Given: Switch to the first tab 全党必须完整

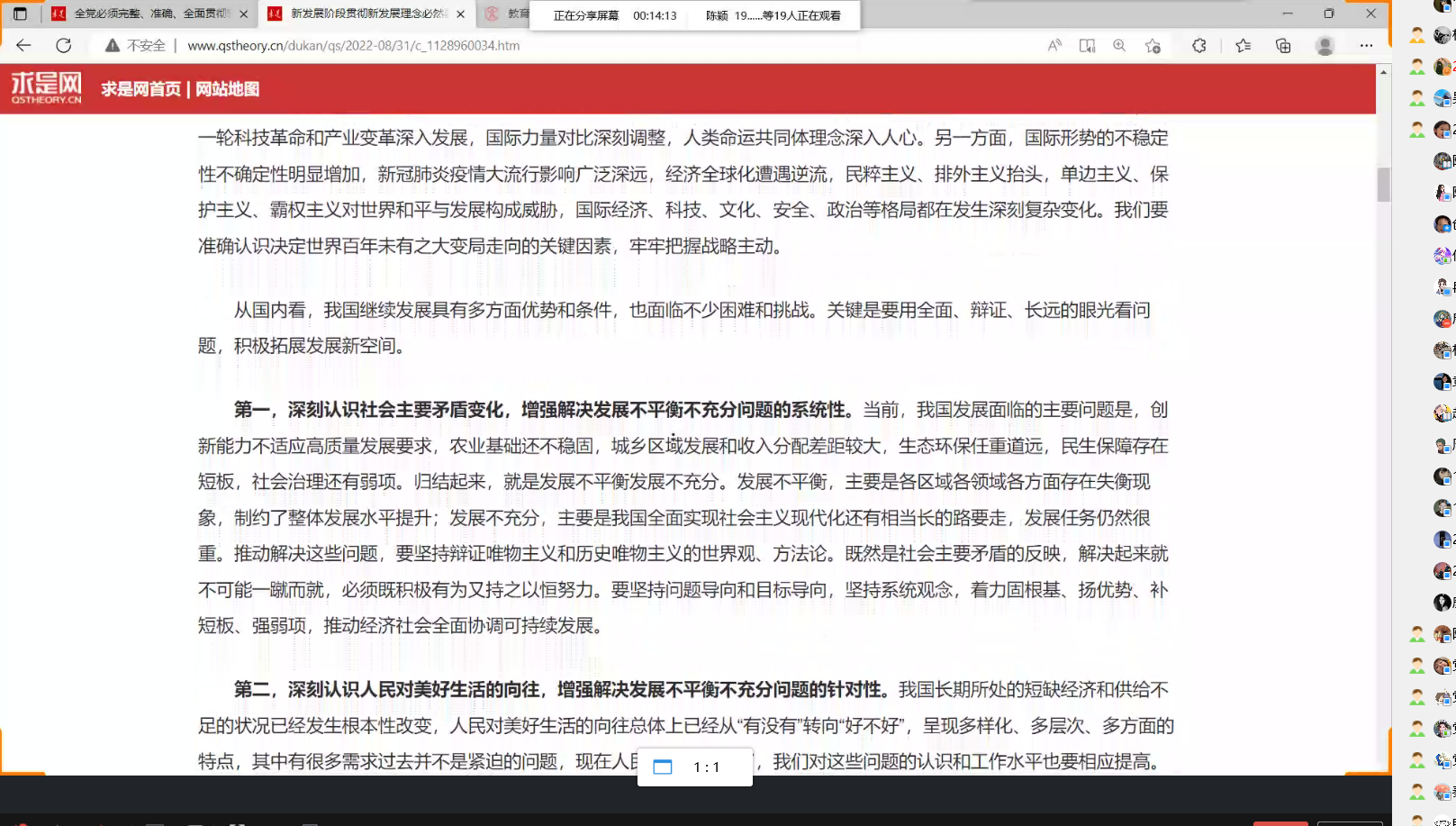Looking at the screenshot, I should (x=144, y=14).
